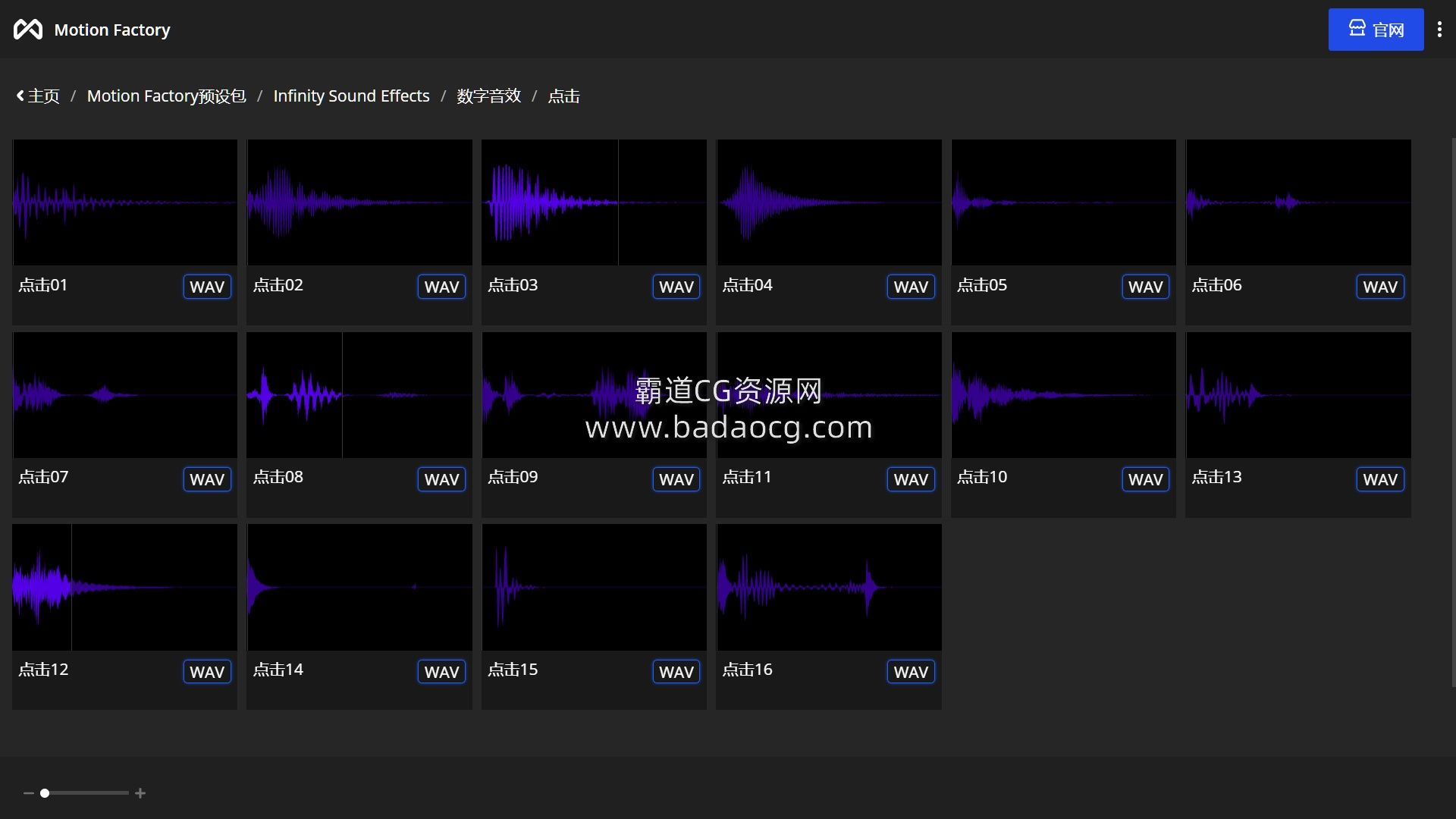Click WAV badge on 点击10

pyautogui.click(x=1146, y=479)
